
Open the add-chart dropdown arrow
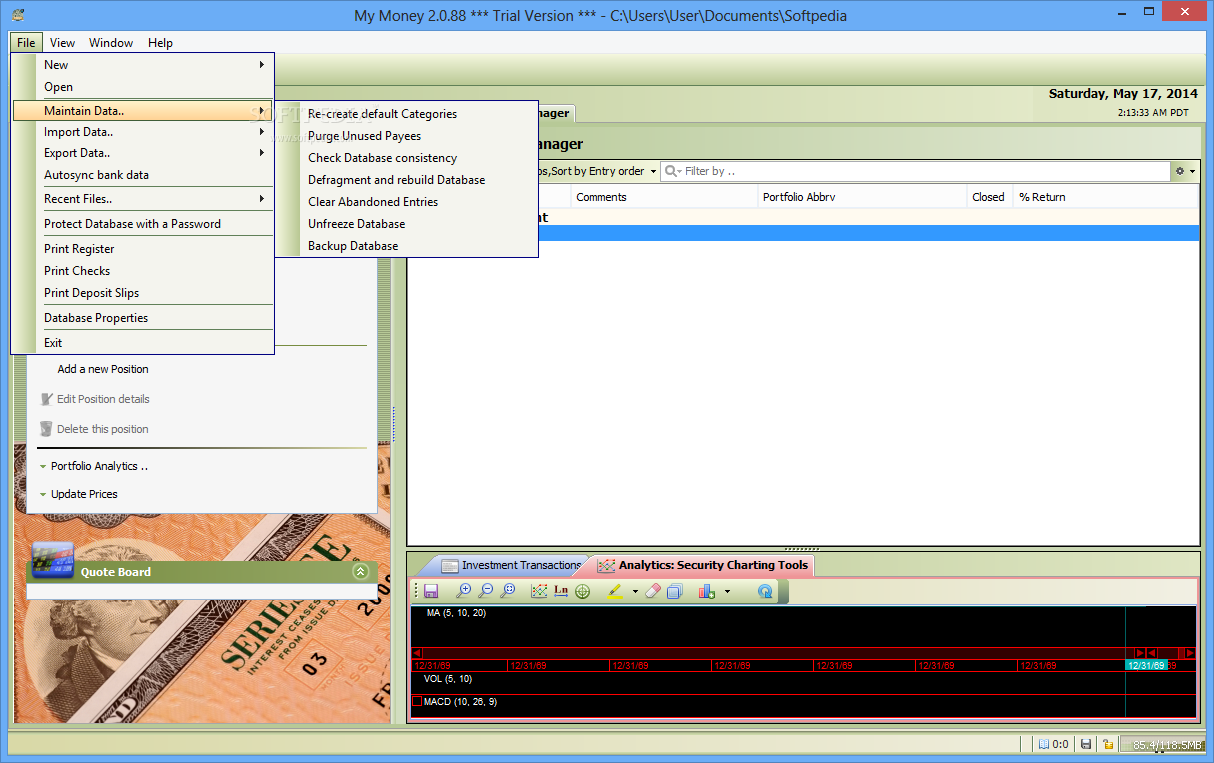click(727, 592)
